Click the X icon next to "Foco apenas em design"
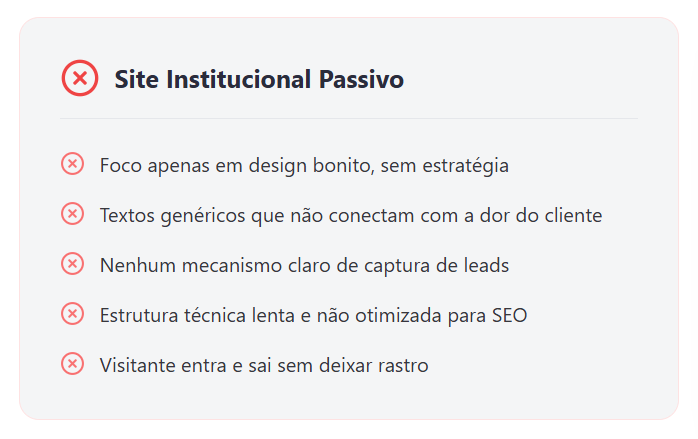Screen dimensions: 698x439 click(72, 163)
